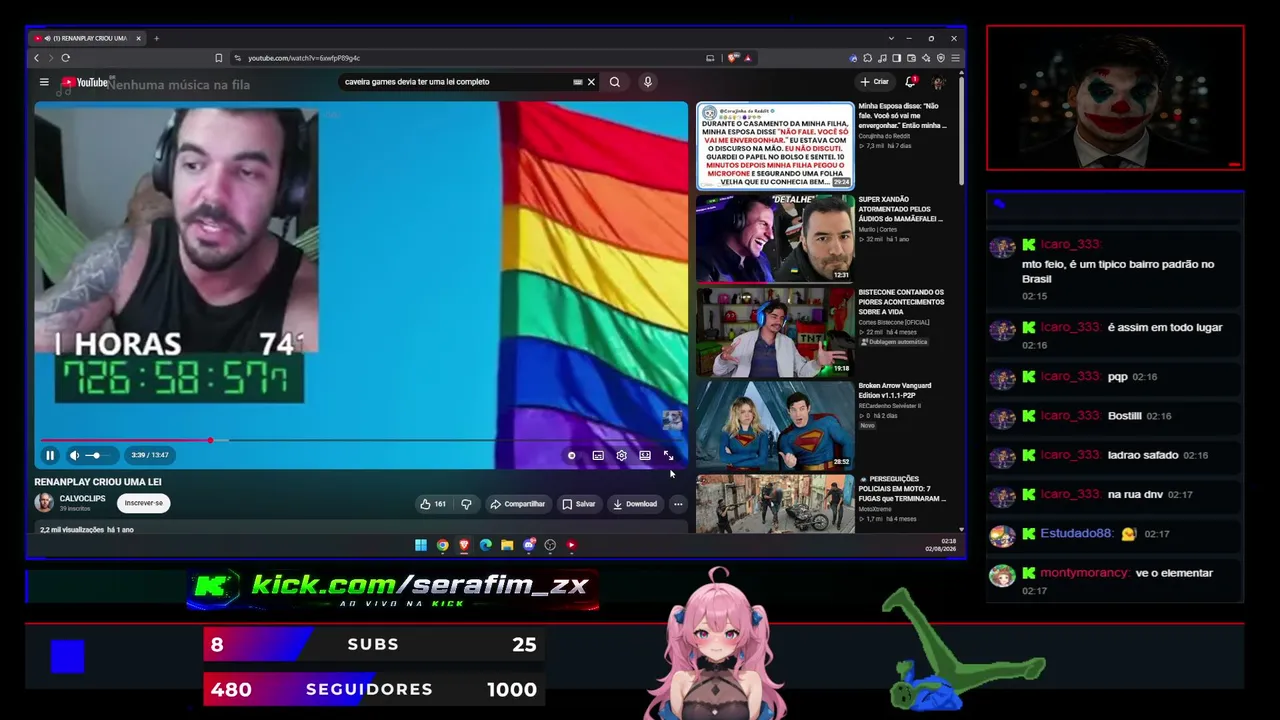Open the on-screen keyboard in search box
This screenshot has width=1280, height=720.
577,82
